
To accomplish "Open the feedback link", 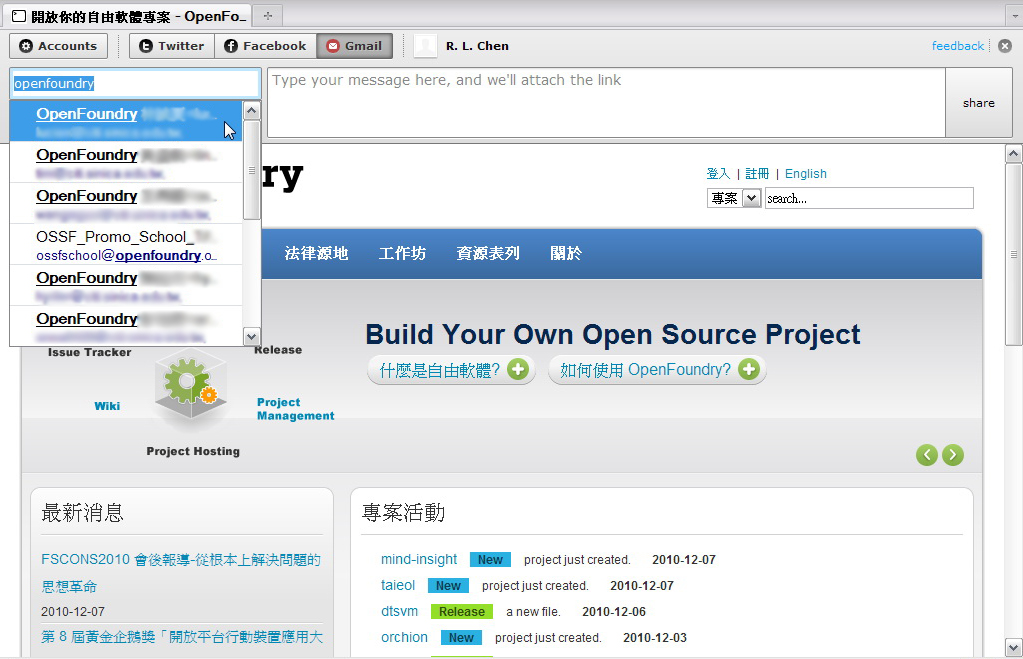I will point(957,46).
